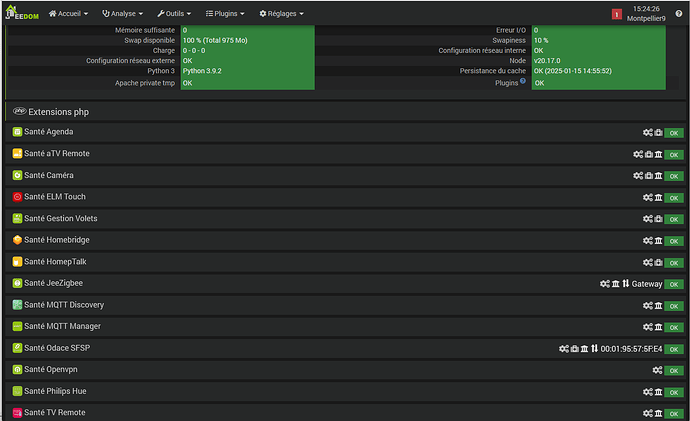Click the Montpellier9 name under the clock
Screen dimensions: 690x421
click(646, 18)
